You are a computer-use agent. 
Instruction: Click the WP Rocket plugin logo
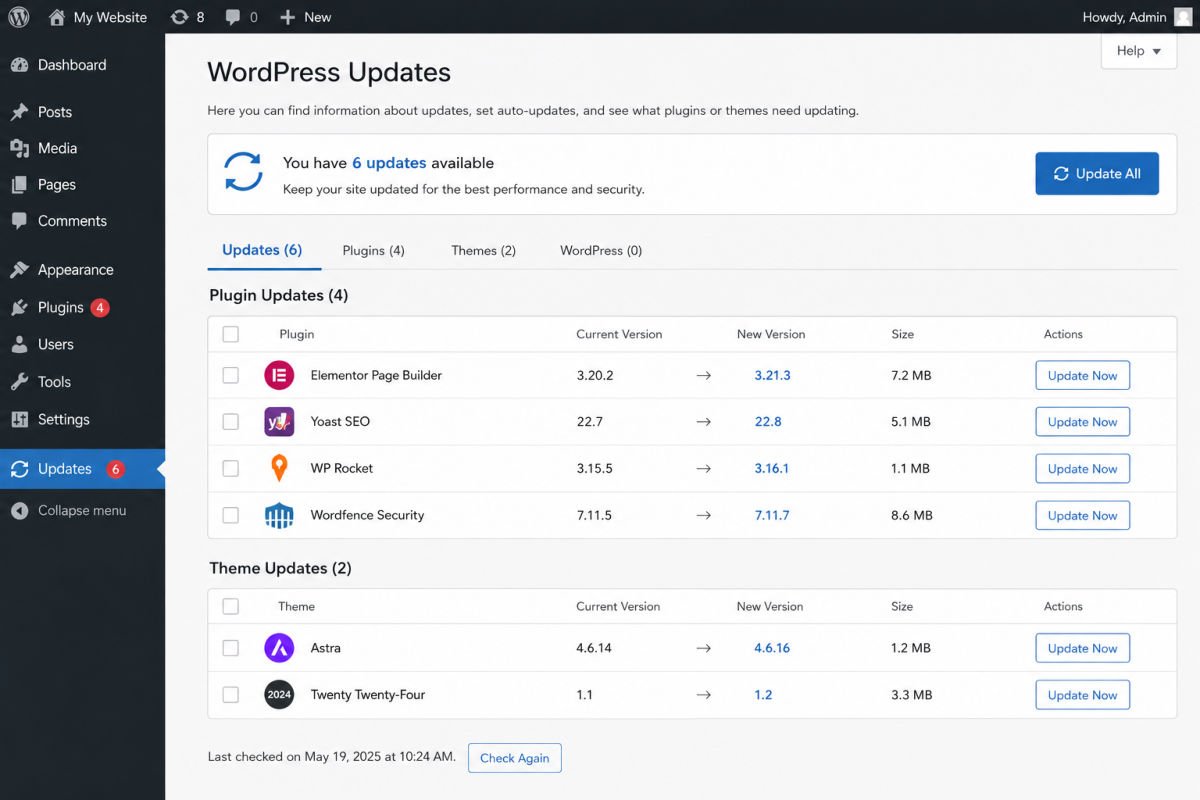[279, 468]
